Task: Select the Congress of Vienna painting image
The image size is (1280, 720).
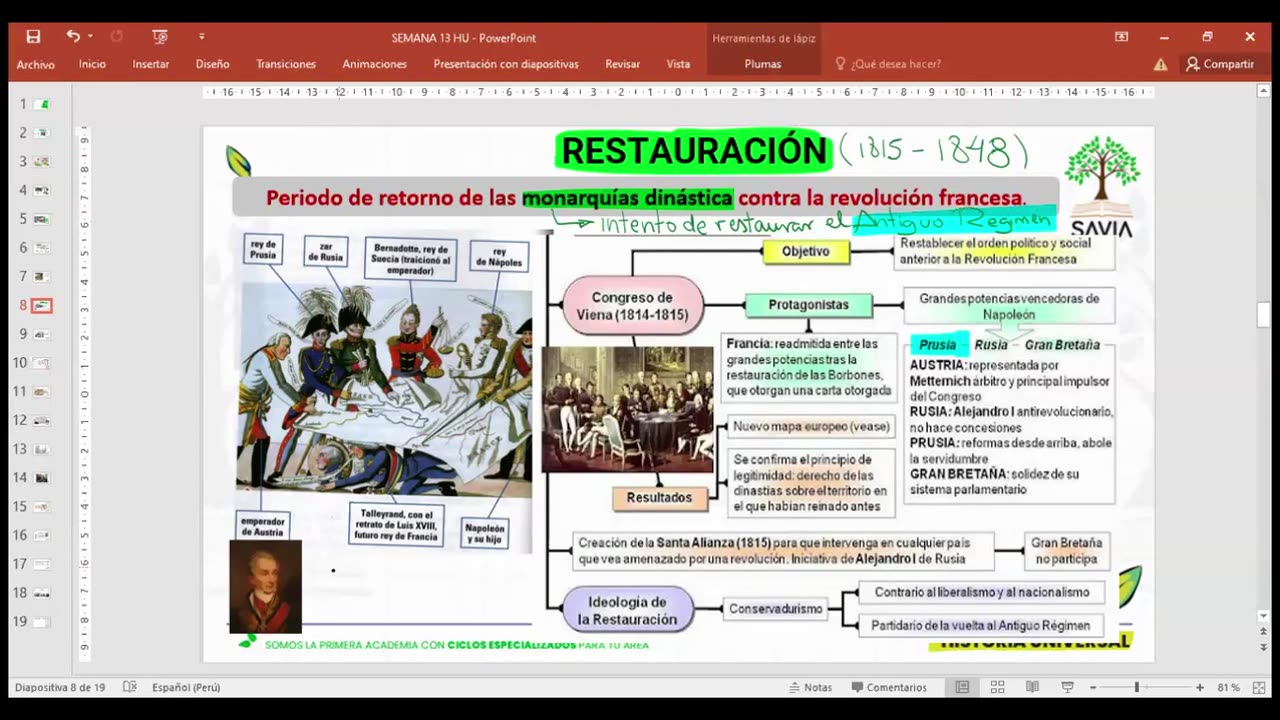Action: tap(627, 409)
